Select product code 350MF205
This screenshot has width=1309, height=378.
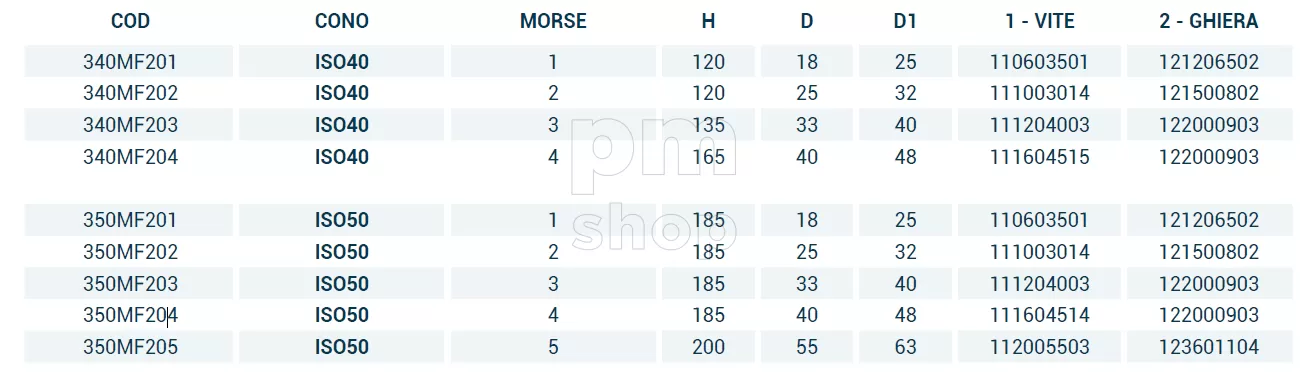(x=130, y=348)
